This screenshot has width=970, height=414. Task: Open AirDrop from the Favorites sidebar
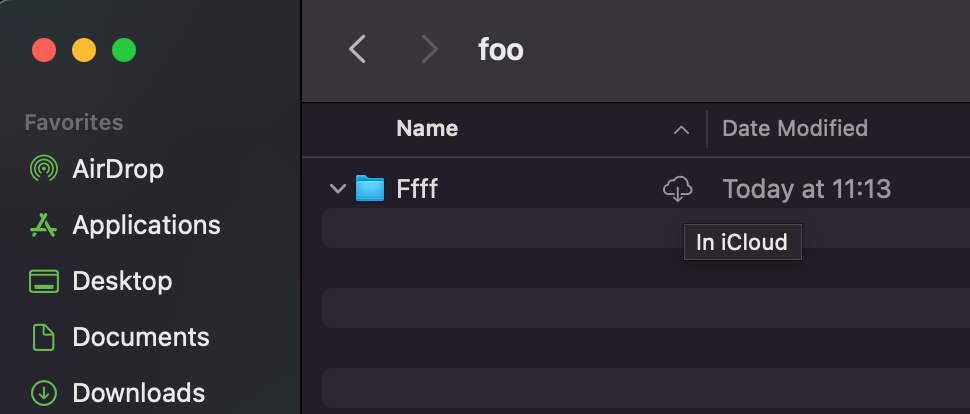tap(117, 168)
